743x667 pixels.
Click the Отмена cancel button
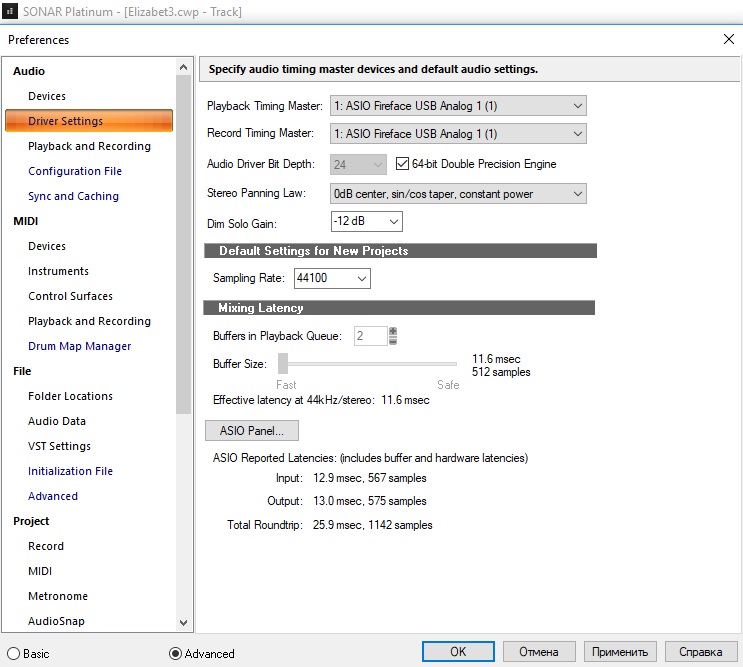539,652
